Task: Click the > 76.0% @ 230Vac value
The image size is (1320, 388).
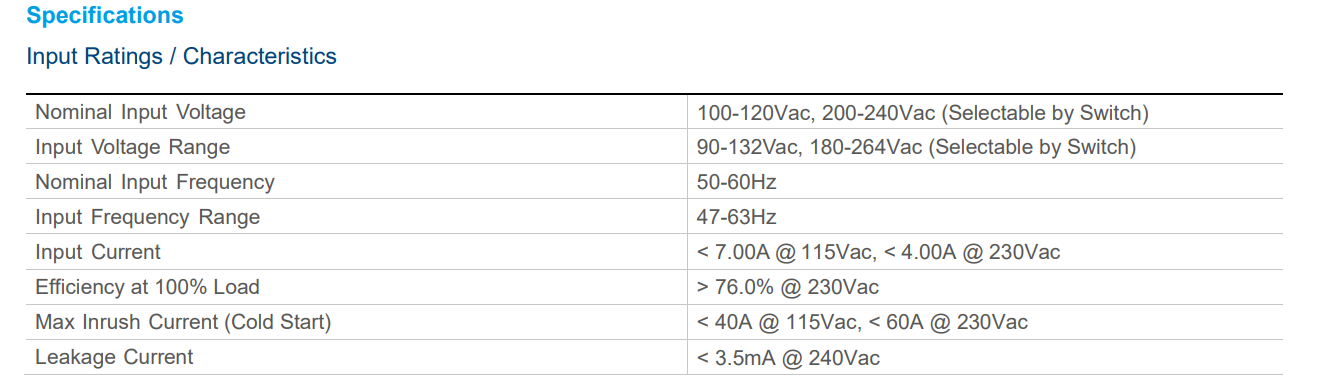Action: click(x=788, y=287)
